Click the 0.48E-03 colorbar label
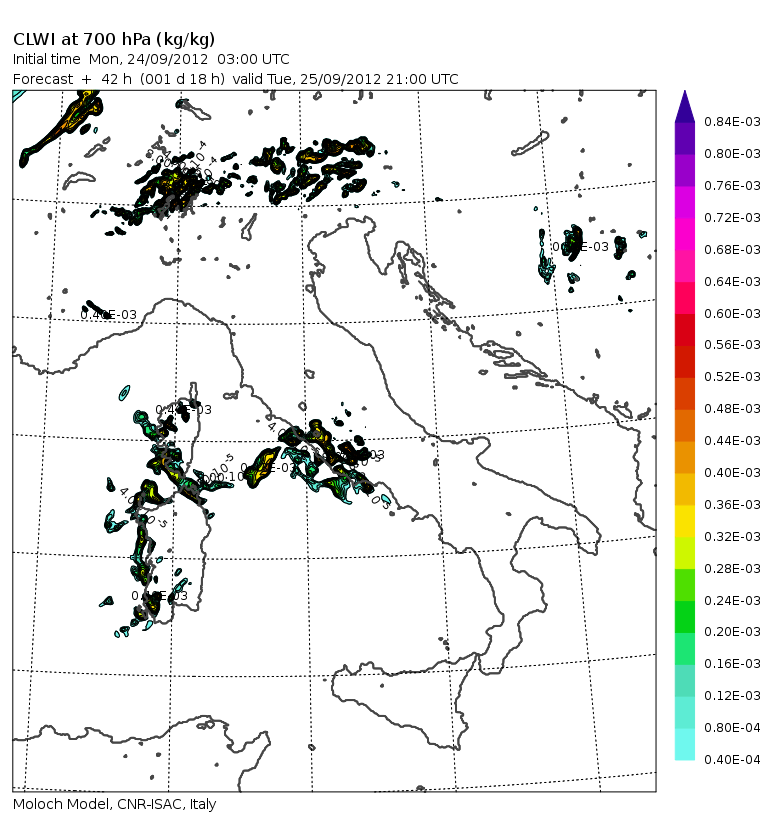The image size is (760, 828). point(732,409)
